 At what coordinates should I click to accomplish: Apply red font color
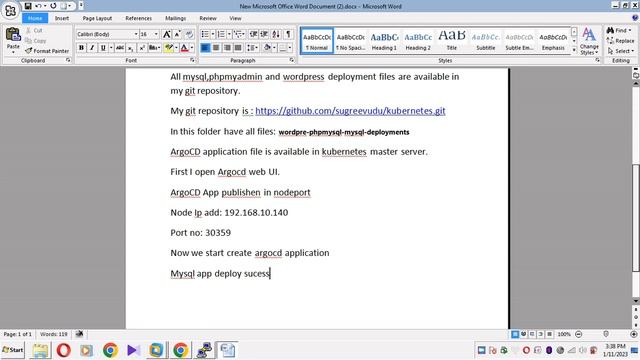click(184, 48)
